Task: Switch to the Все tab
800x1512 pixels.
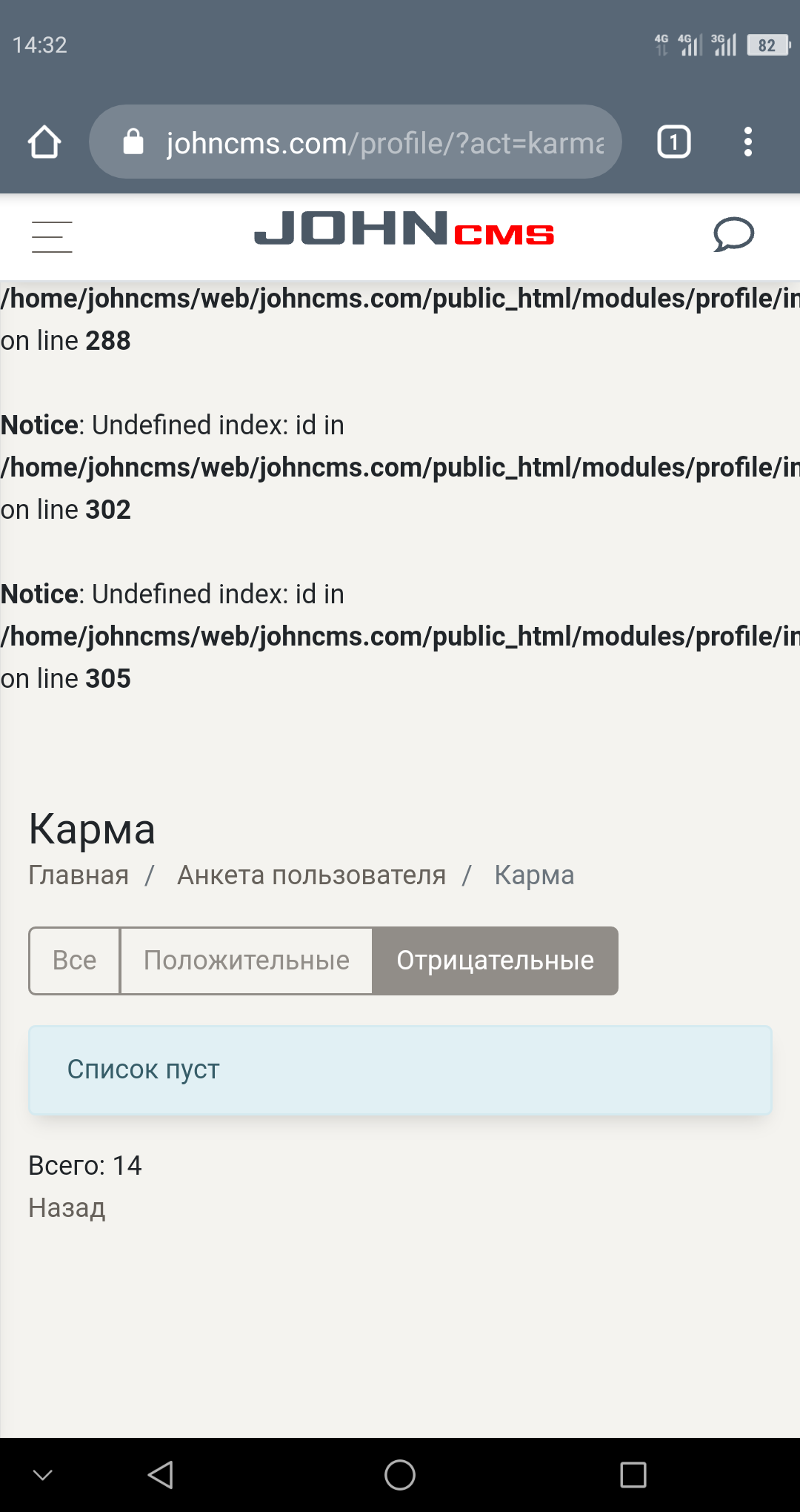Action: click(74, 961)
